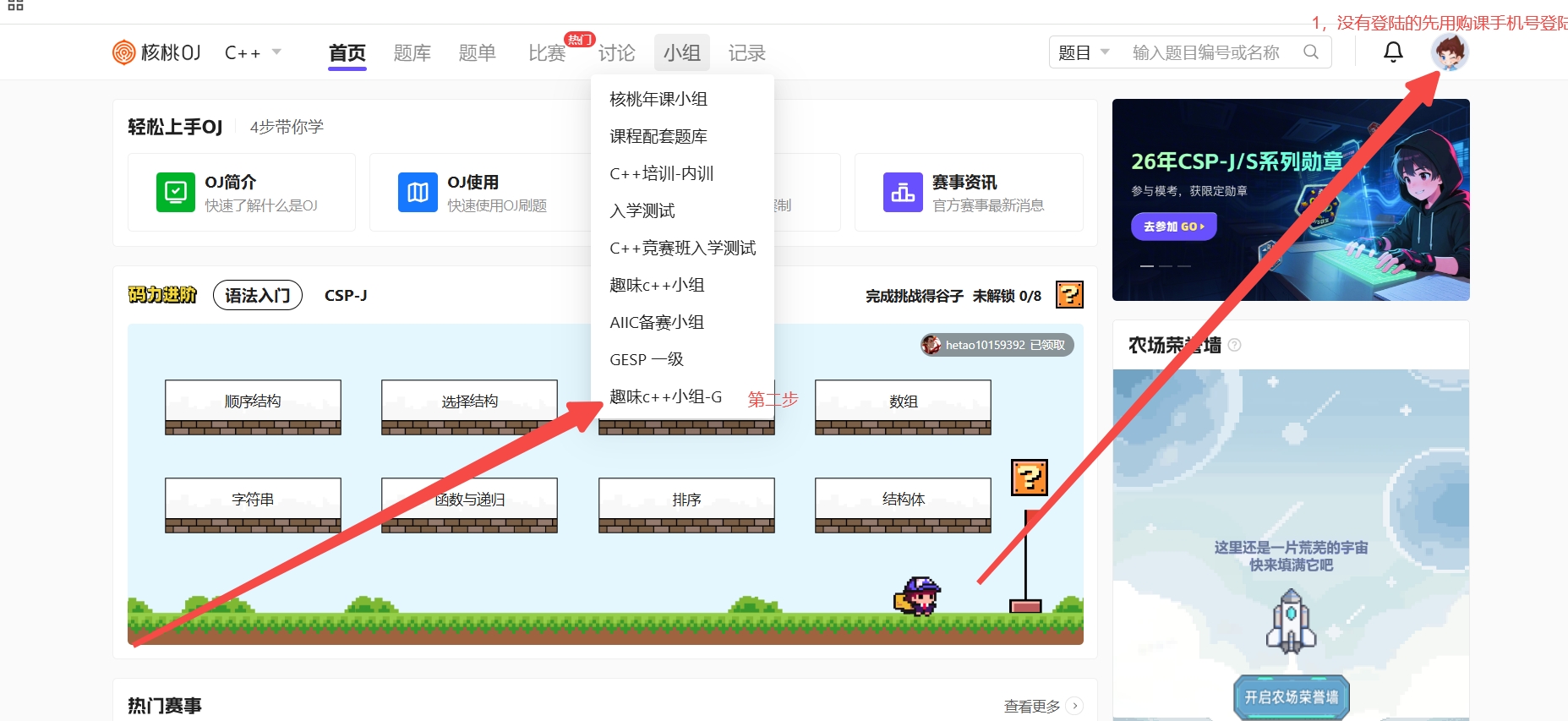Click the 去参加 GO button
The image size is (1568, 721).
[1174, 227]
